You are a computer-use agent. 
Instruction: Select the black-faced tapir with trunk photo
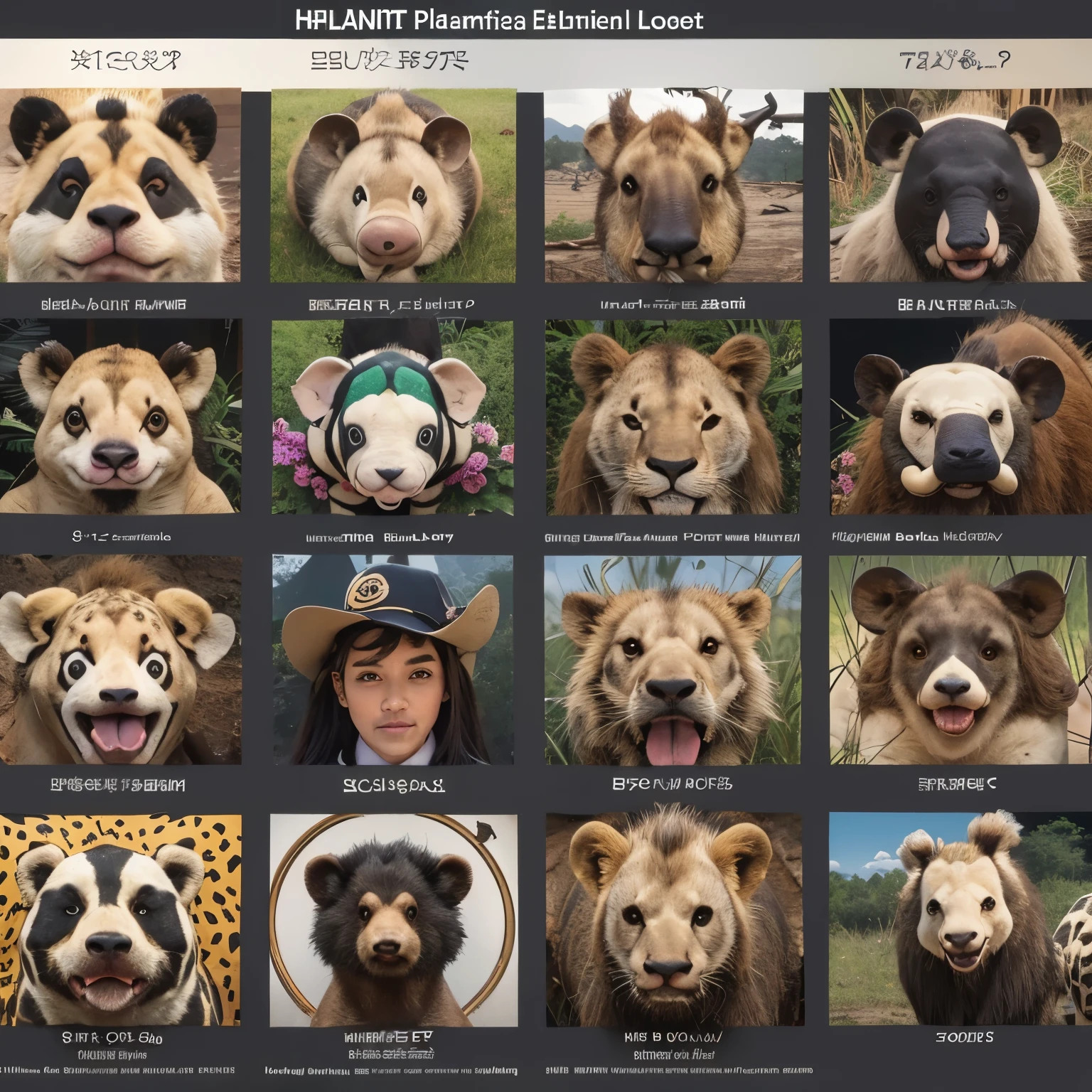pyautogui.click(x=960, y=186)
